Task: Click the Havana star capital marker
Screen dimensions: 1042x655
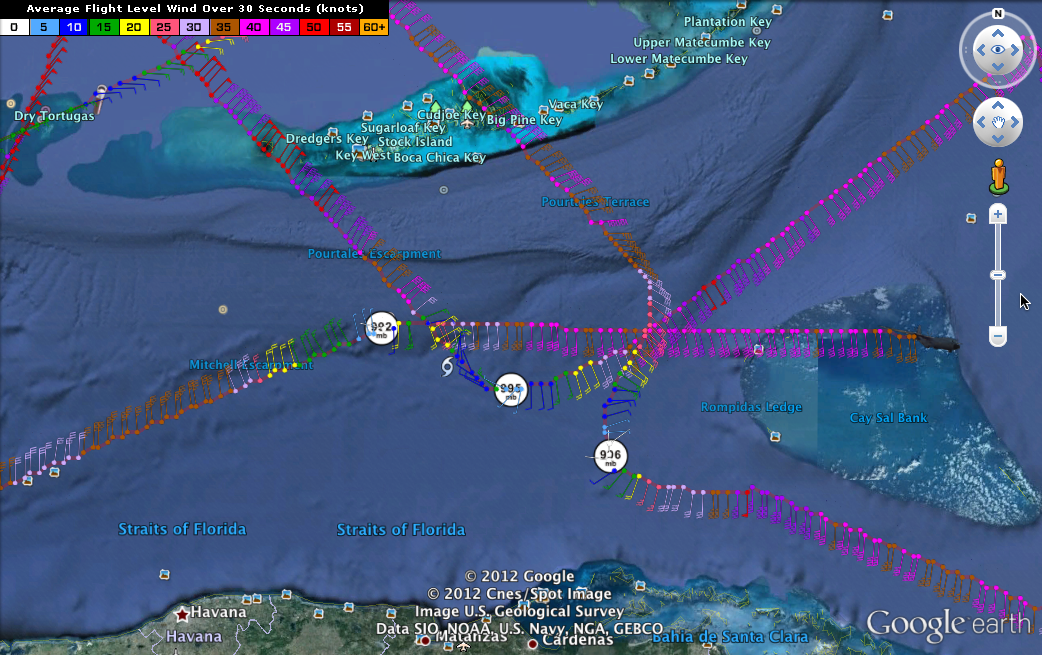Action: [182, 613]
